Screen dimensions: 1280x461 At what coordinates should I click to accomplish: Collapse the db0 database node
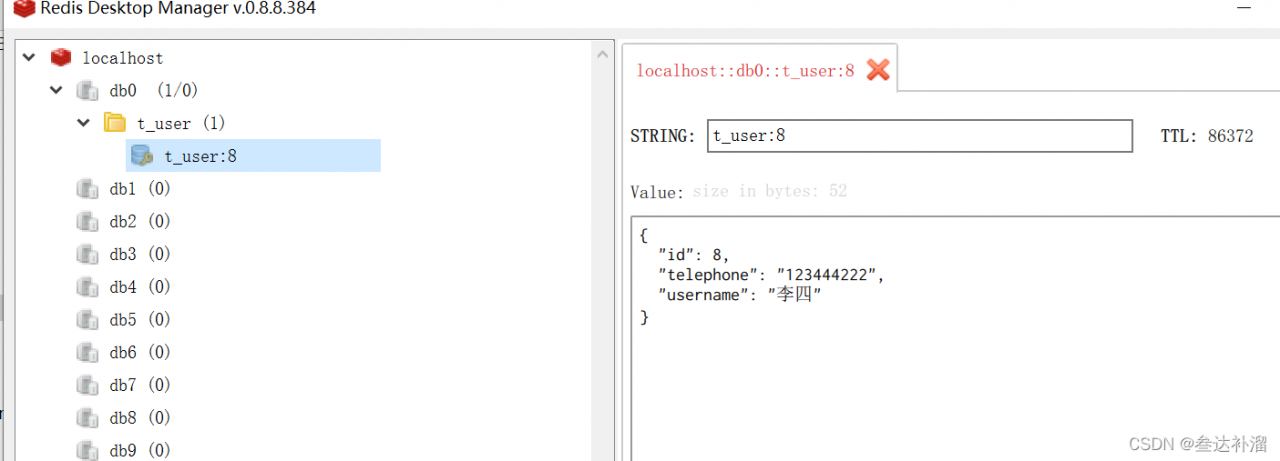click(56, 91)
